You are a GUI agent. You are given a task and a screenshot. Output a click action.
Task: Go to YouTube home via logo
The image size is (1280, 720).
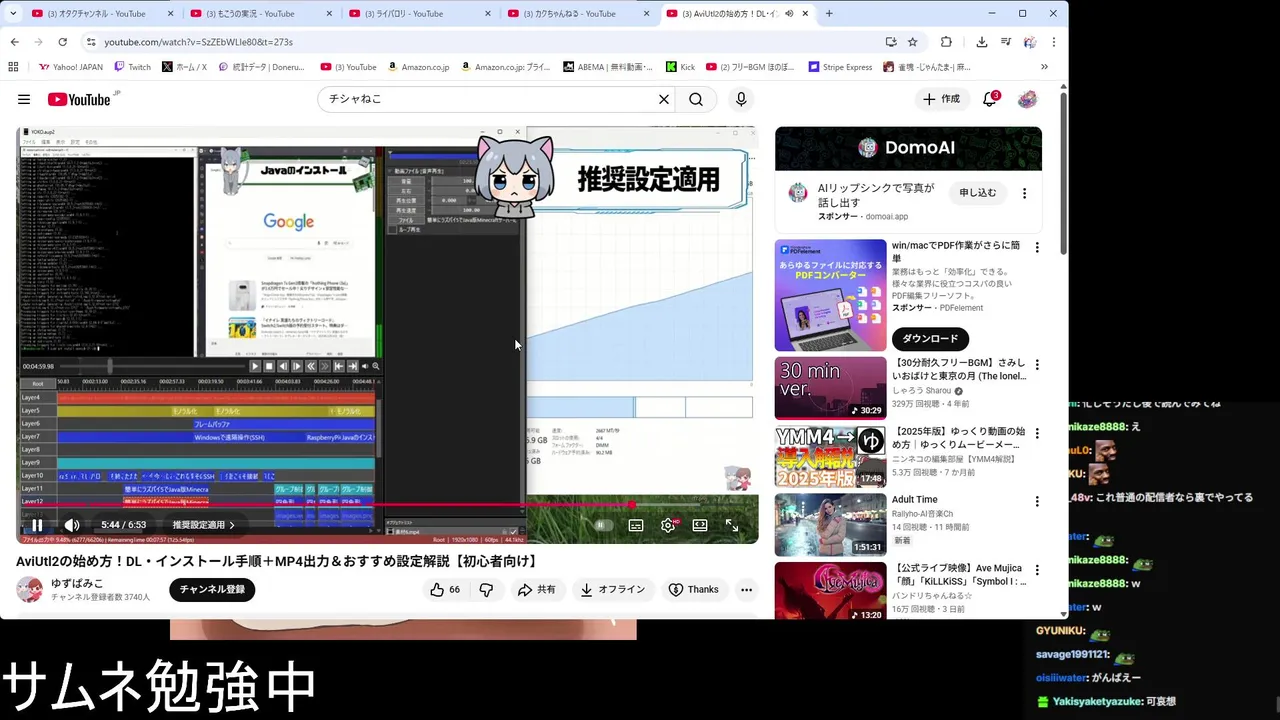coord(79,99)
